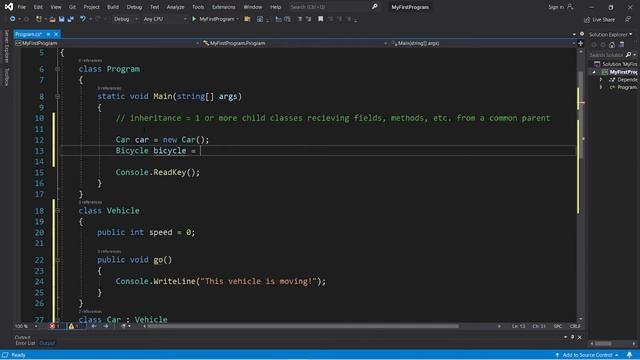Image resolution: width=640 pixels, height=360 pixels.
Task: Open the Tools menu
Action: pyautogui.click(x=198, y=7)
